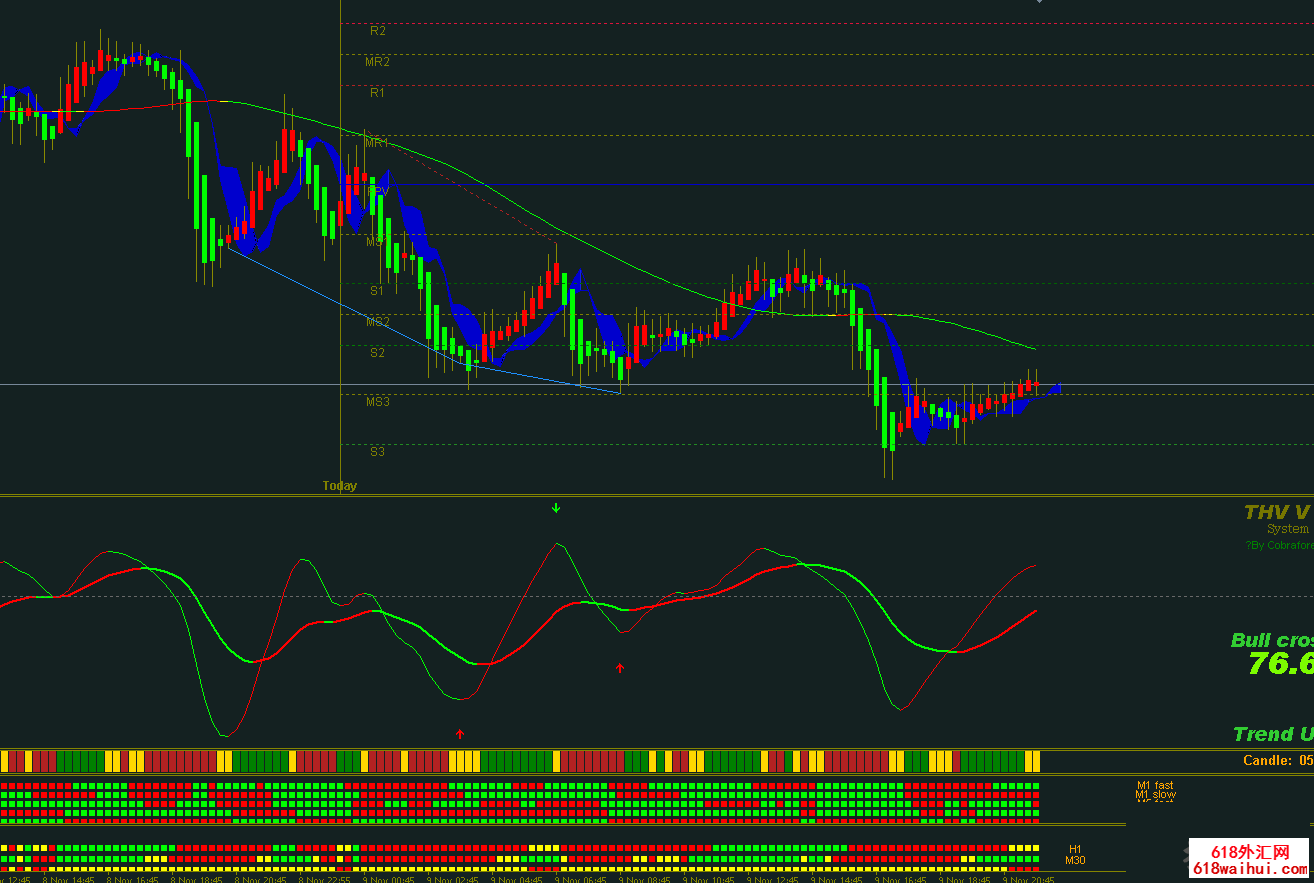
Task: Click the red up arrow below the 76.6 level line
Action: (x=620, y=667)
